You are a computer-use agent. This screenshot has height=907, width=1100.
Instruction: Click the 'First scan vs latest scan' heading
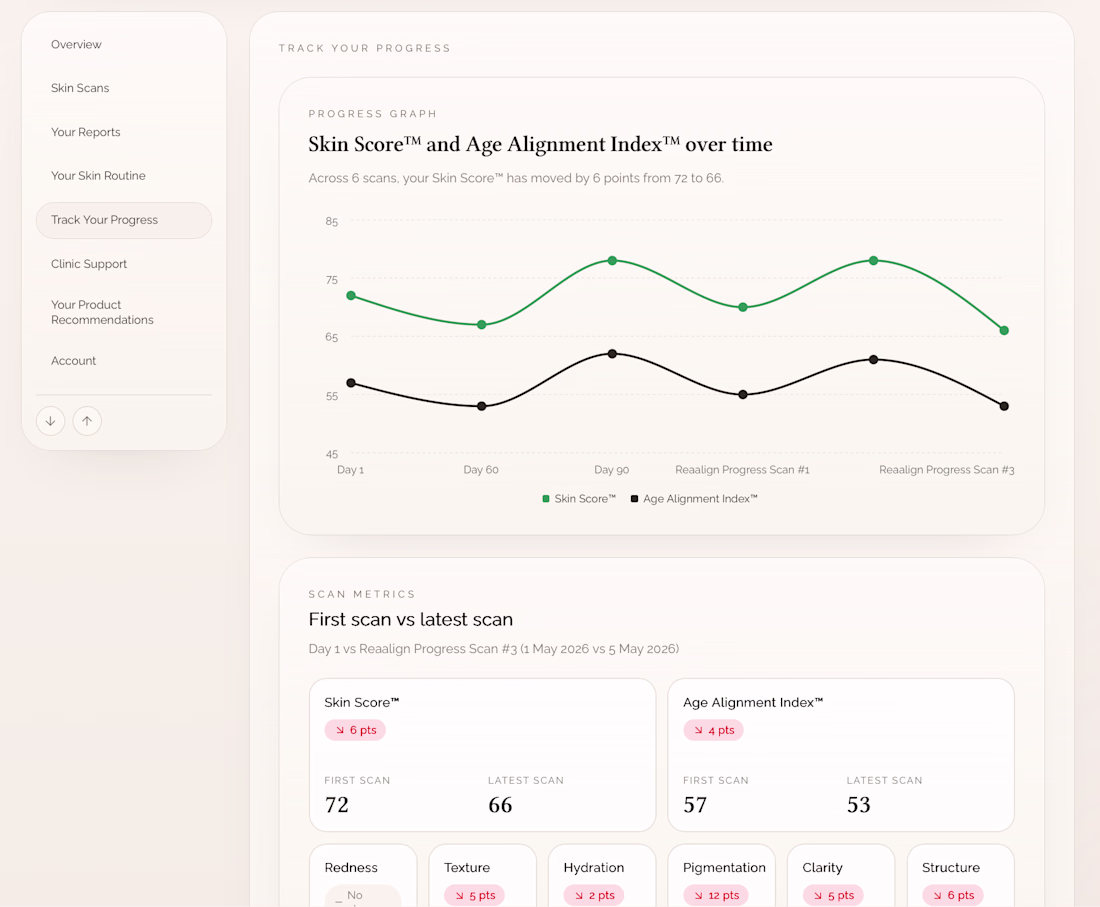(411, 619)
